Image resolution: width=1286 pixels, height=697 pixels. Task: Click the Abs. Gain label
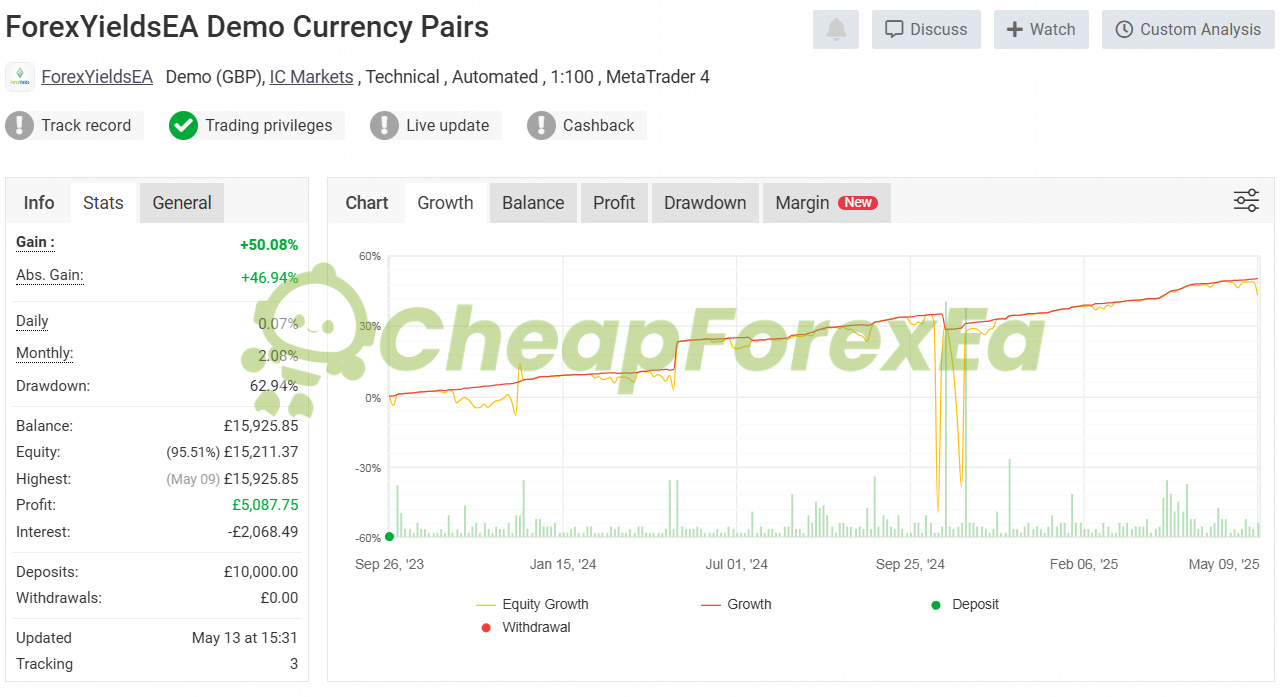50,275
